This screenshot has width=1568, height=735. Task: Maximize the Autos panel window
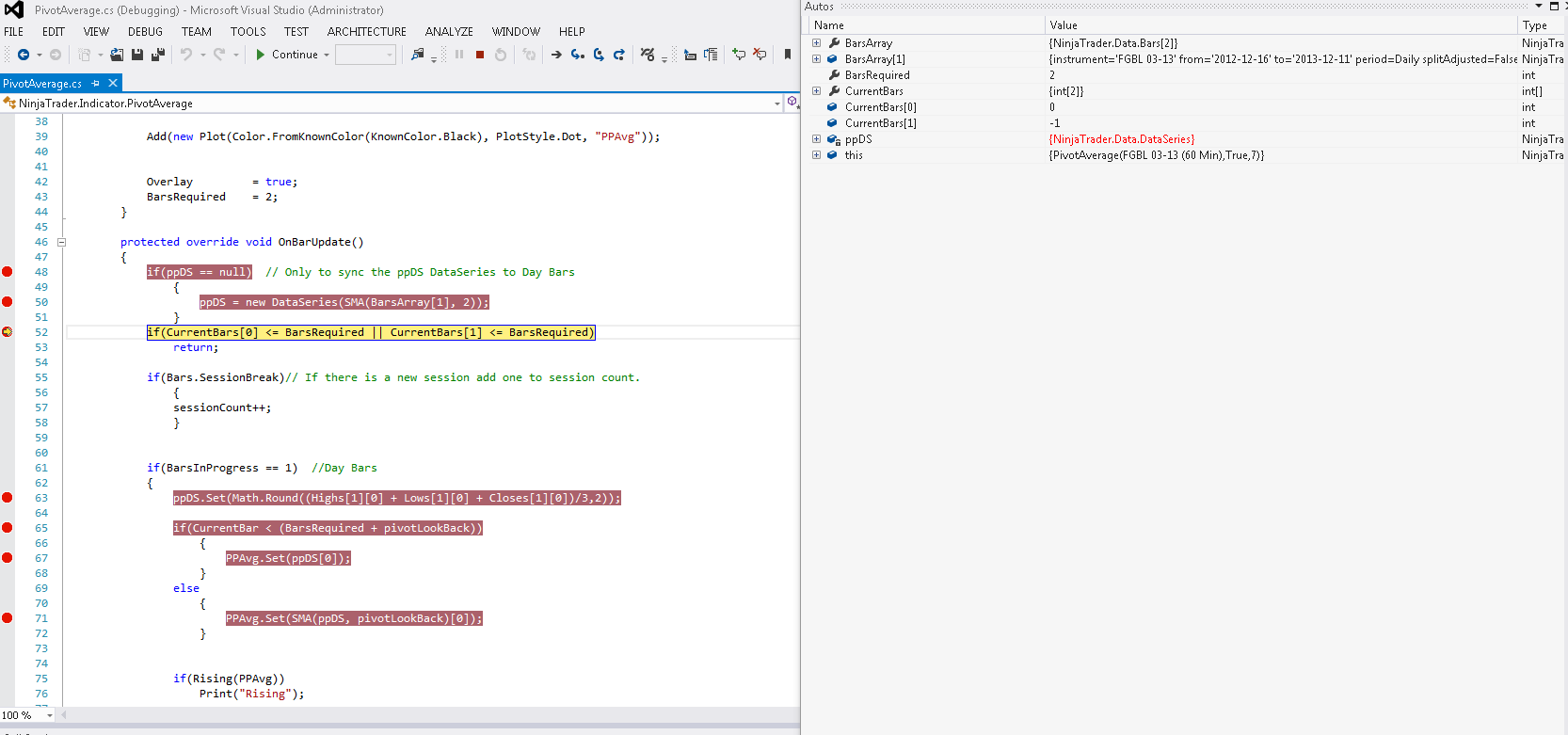(x=1554, y=7)
